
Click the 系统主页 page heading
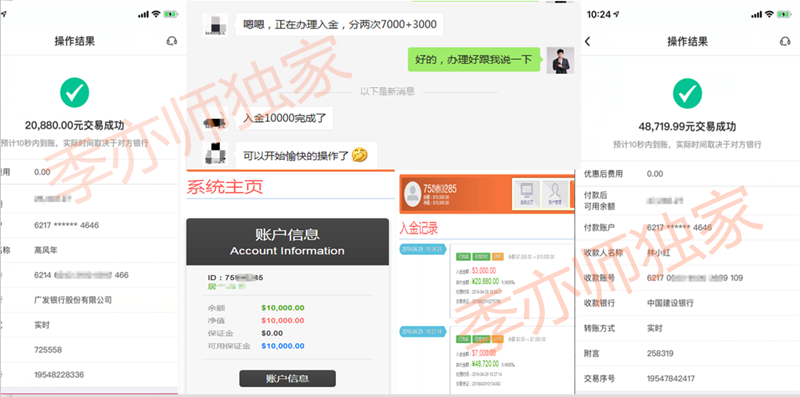tap(224, 187)
